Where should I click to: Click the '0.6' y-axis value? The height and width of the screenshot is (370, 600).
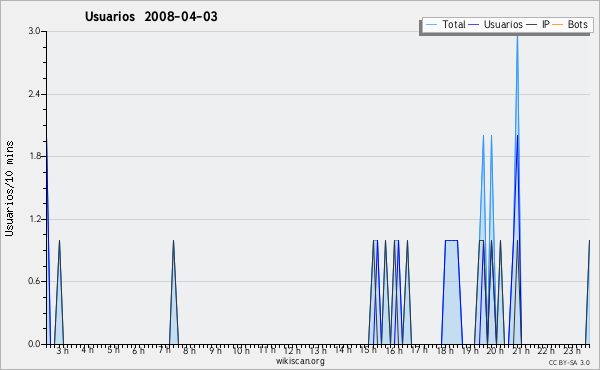click(x=34, y=281)
